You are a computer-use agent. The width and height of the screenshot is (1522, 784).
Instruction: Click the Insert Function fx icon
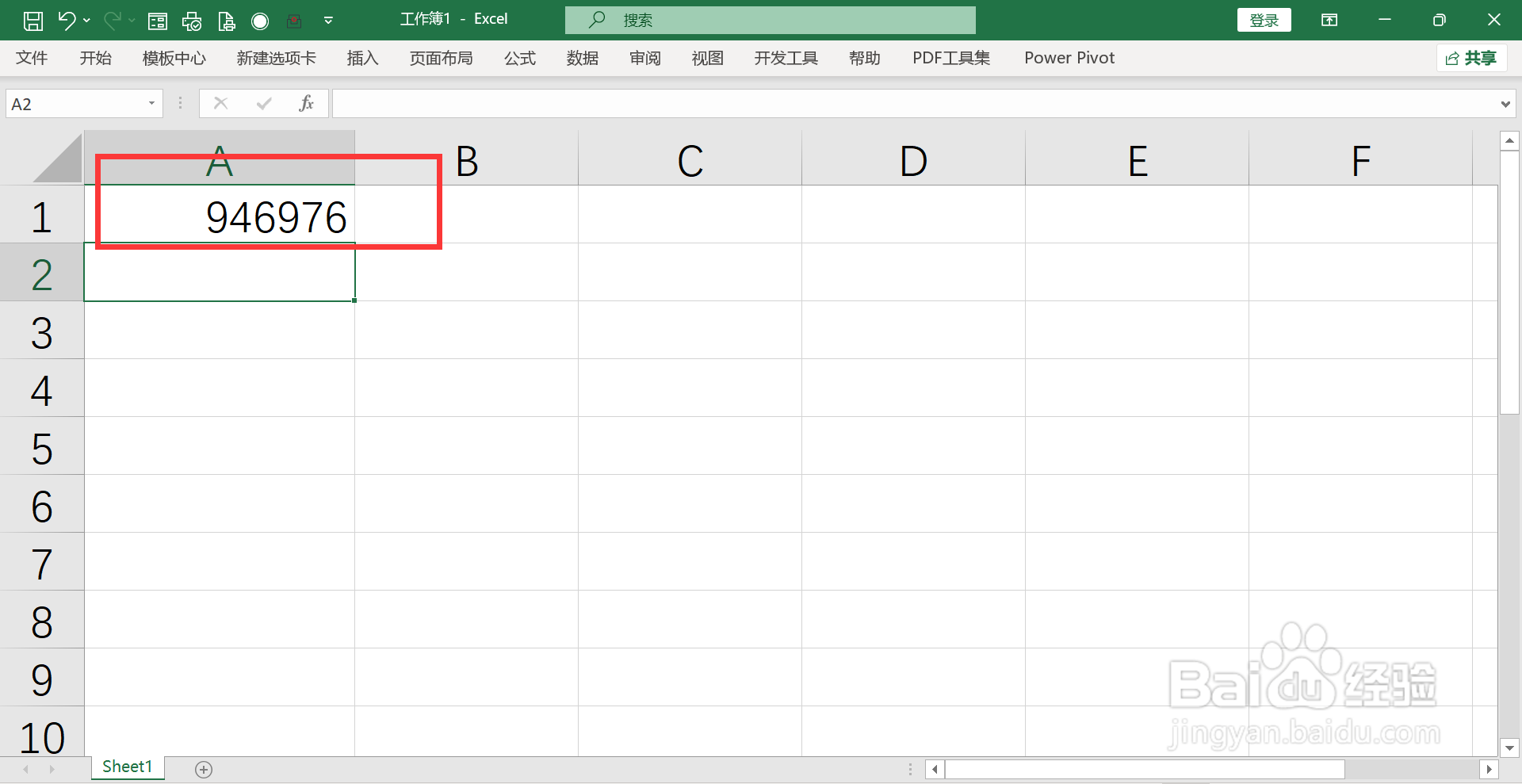[307, 102]
